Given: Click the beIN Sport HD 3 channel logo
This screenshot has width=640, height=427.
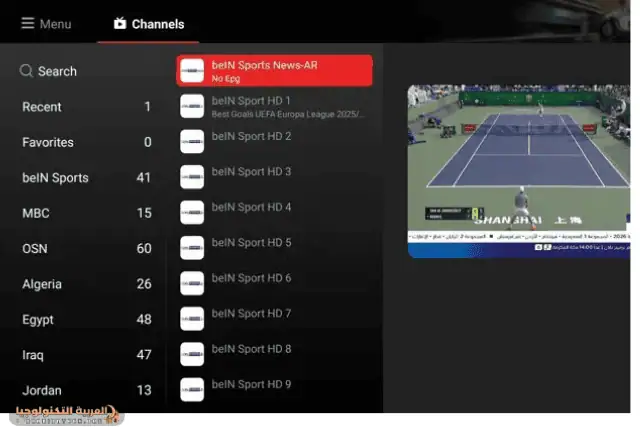Looking at the screenshot, I should pos(192,177).
